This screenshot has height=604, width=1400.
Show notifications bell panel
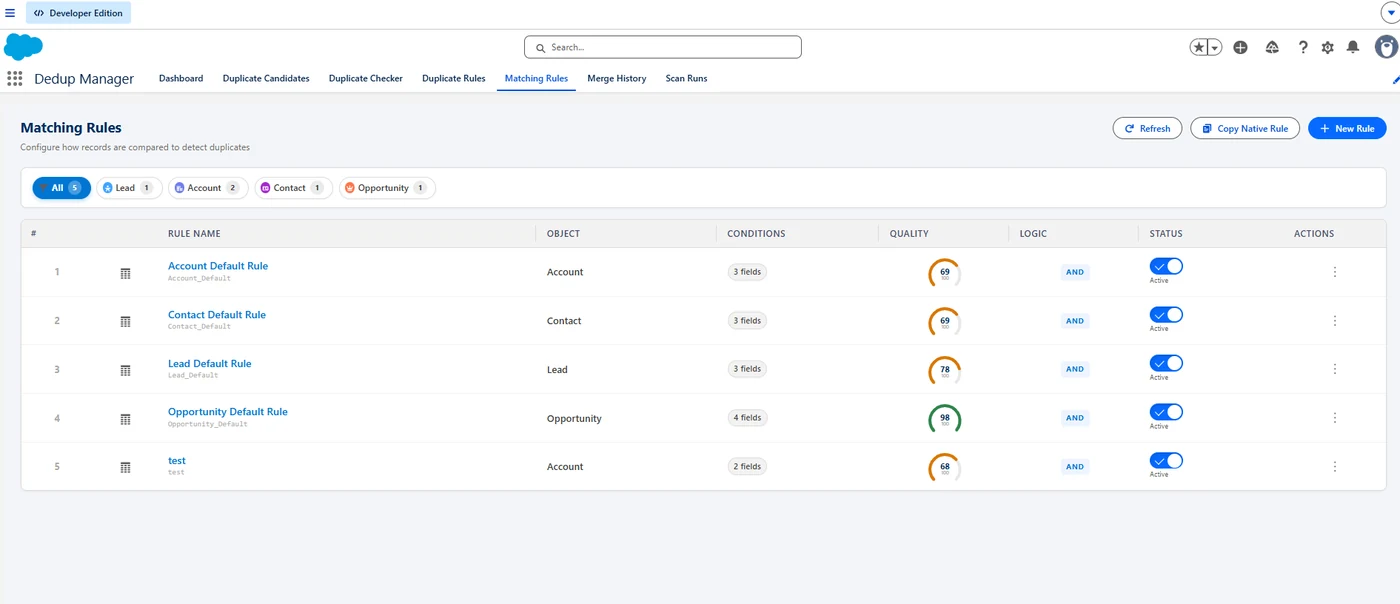(x=1353, y=47)
